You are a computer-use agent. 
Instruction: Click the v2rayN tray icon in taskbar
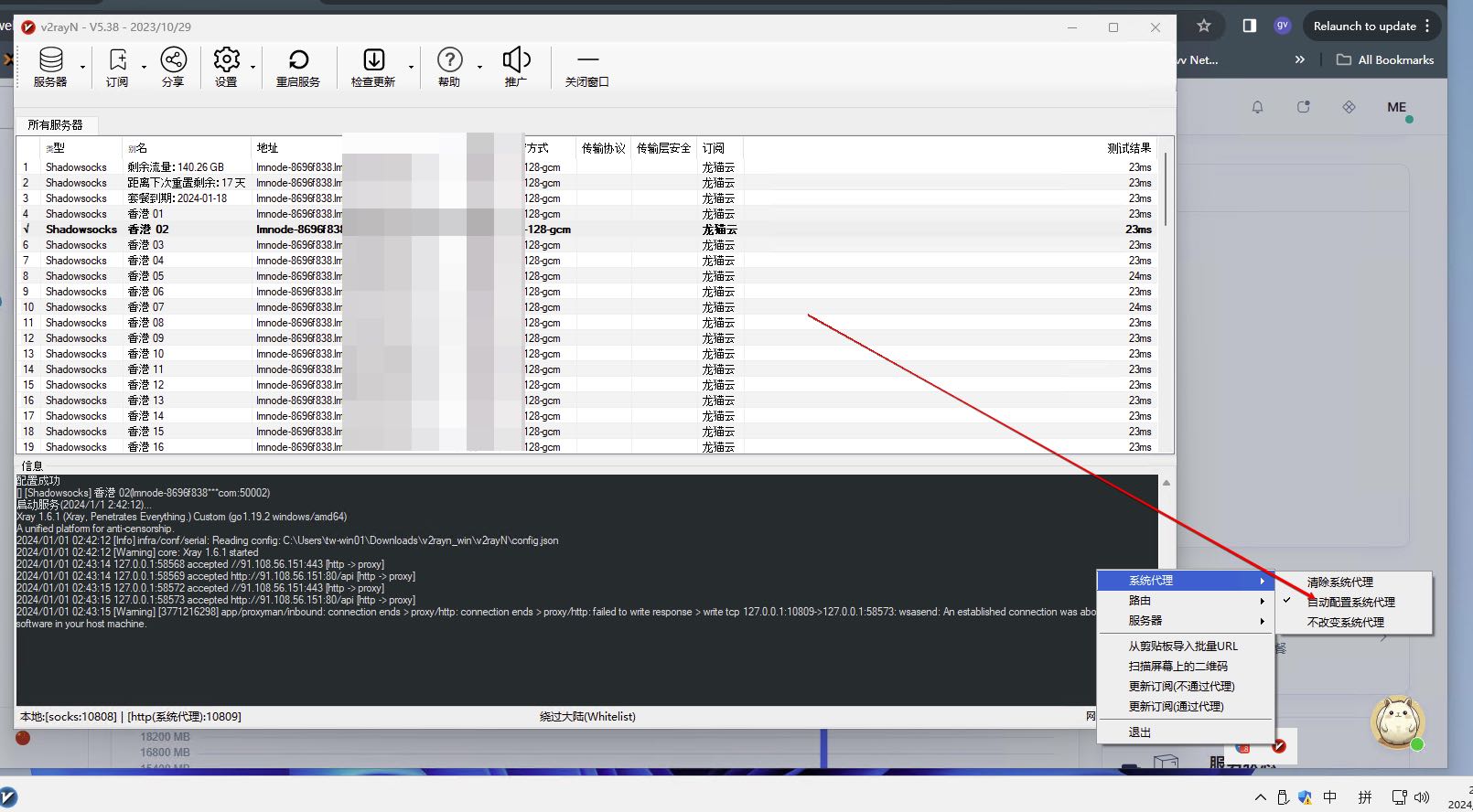[1279, 746]
